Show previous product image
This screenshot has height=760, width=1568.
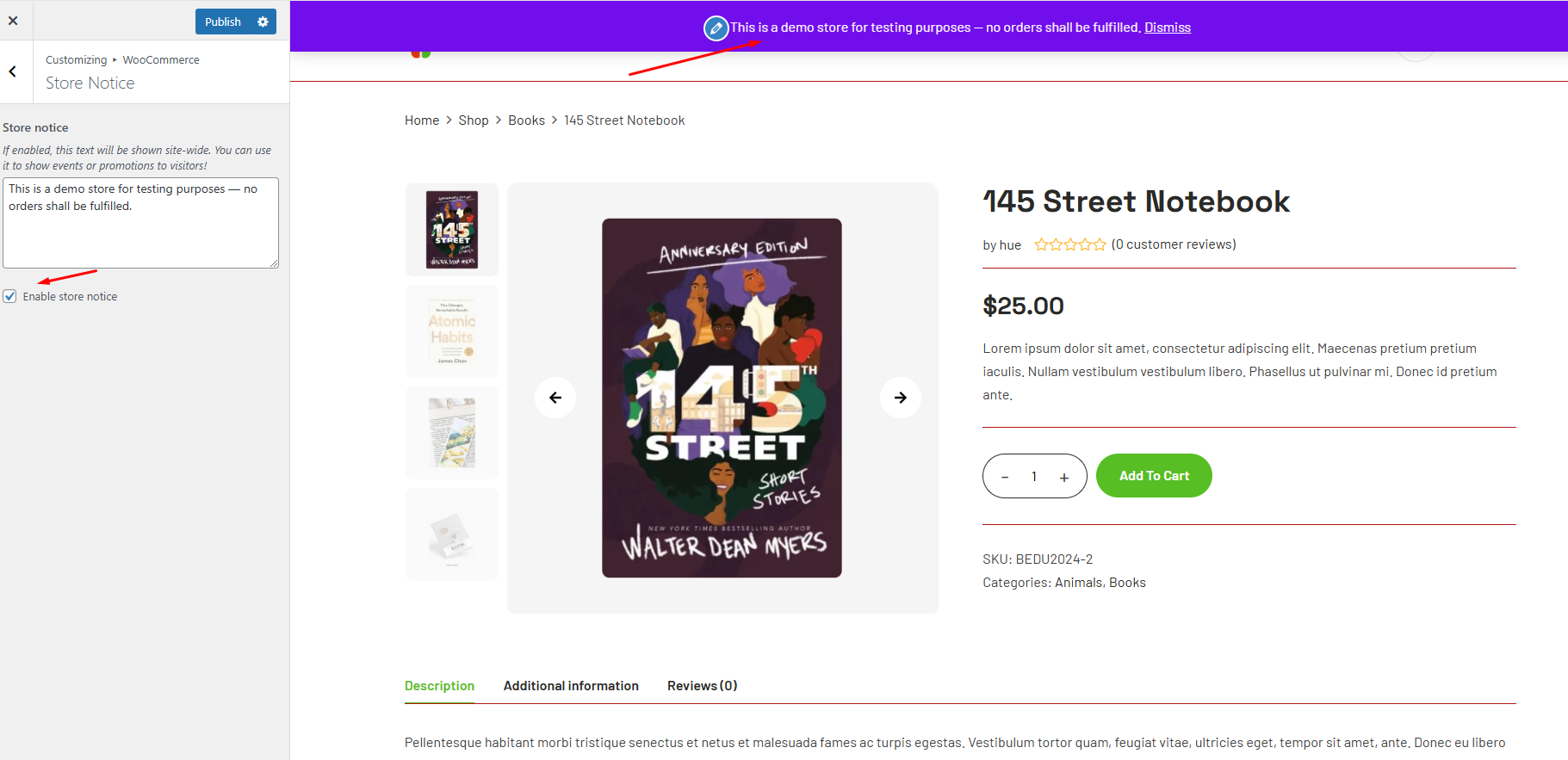point(555,398)
